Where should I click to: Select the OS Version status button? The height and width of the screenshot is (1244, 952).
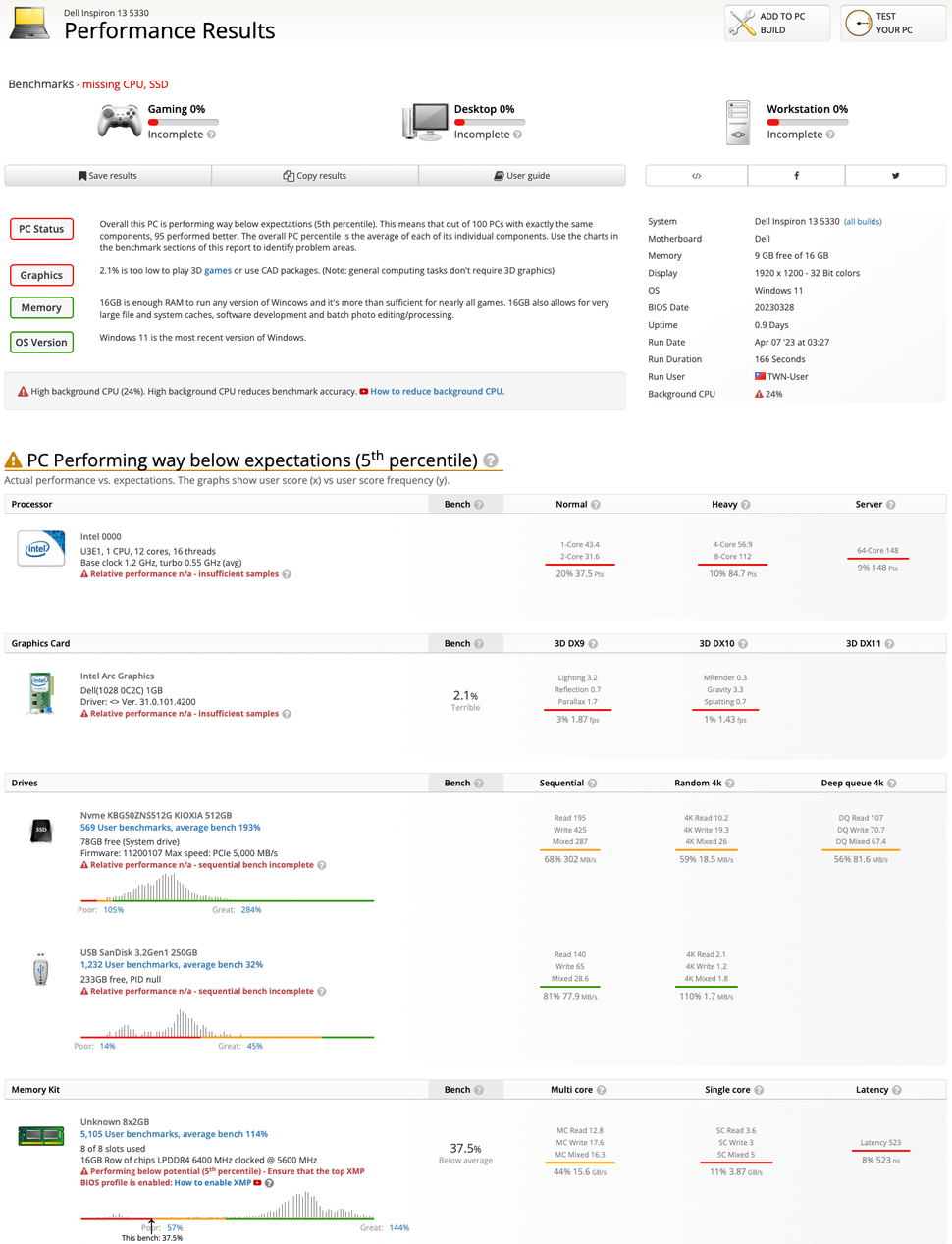(41, 343)
